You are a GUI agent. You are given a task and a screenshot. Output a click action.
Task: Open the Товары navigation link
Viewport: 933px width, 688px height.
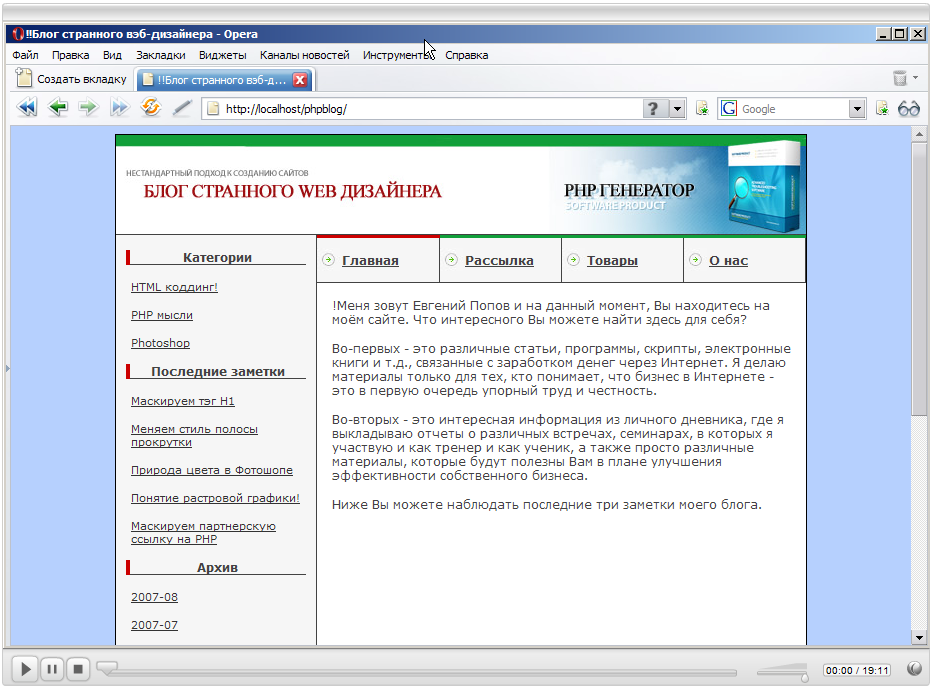pyautogui.click(x=612, y=261)
